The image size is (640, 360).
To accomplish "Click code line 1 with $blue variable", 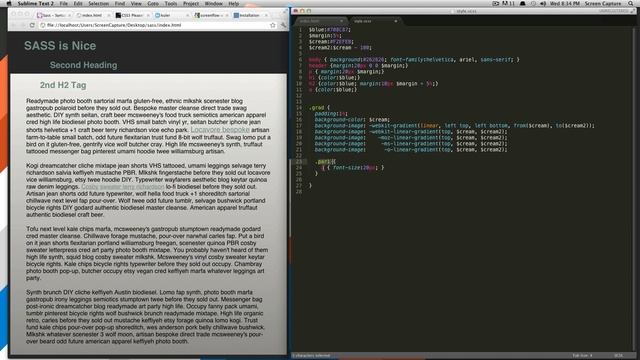I will point(330,30).
